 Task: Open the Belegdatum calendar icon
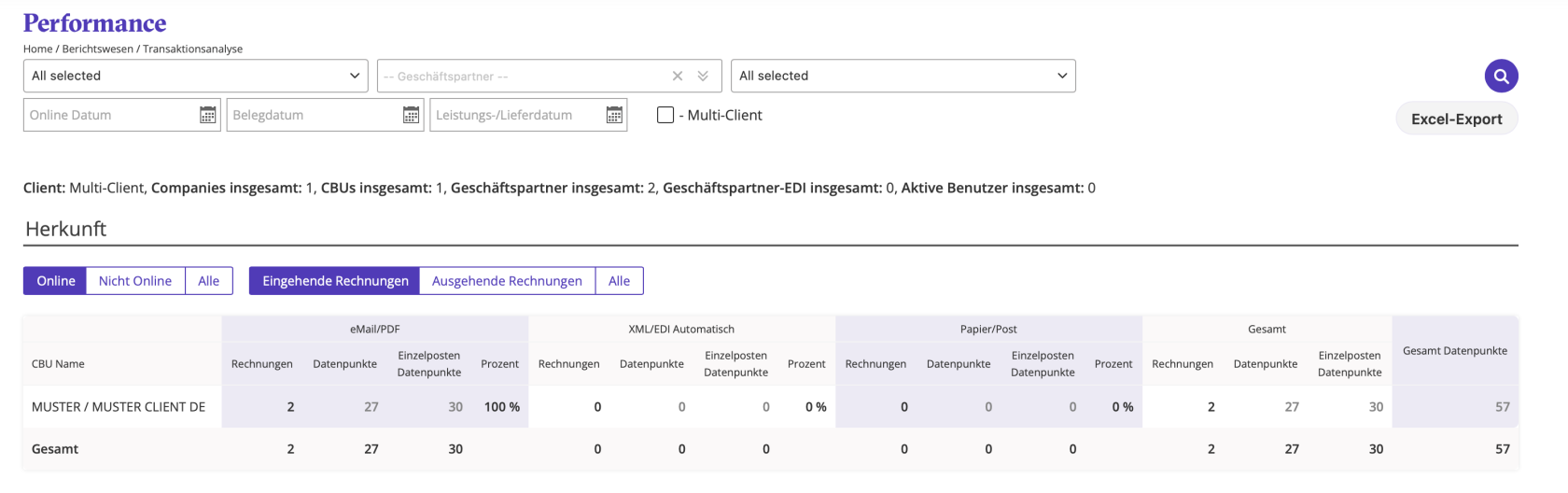pos(411,115)
